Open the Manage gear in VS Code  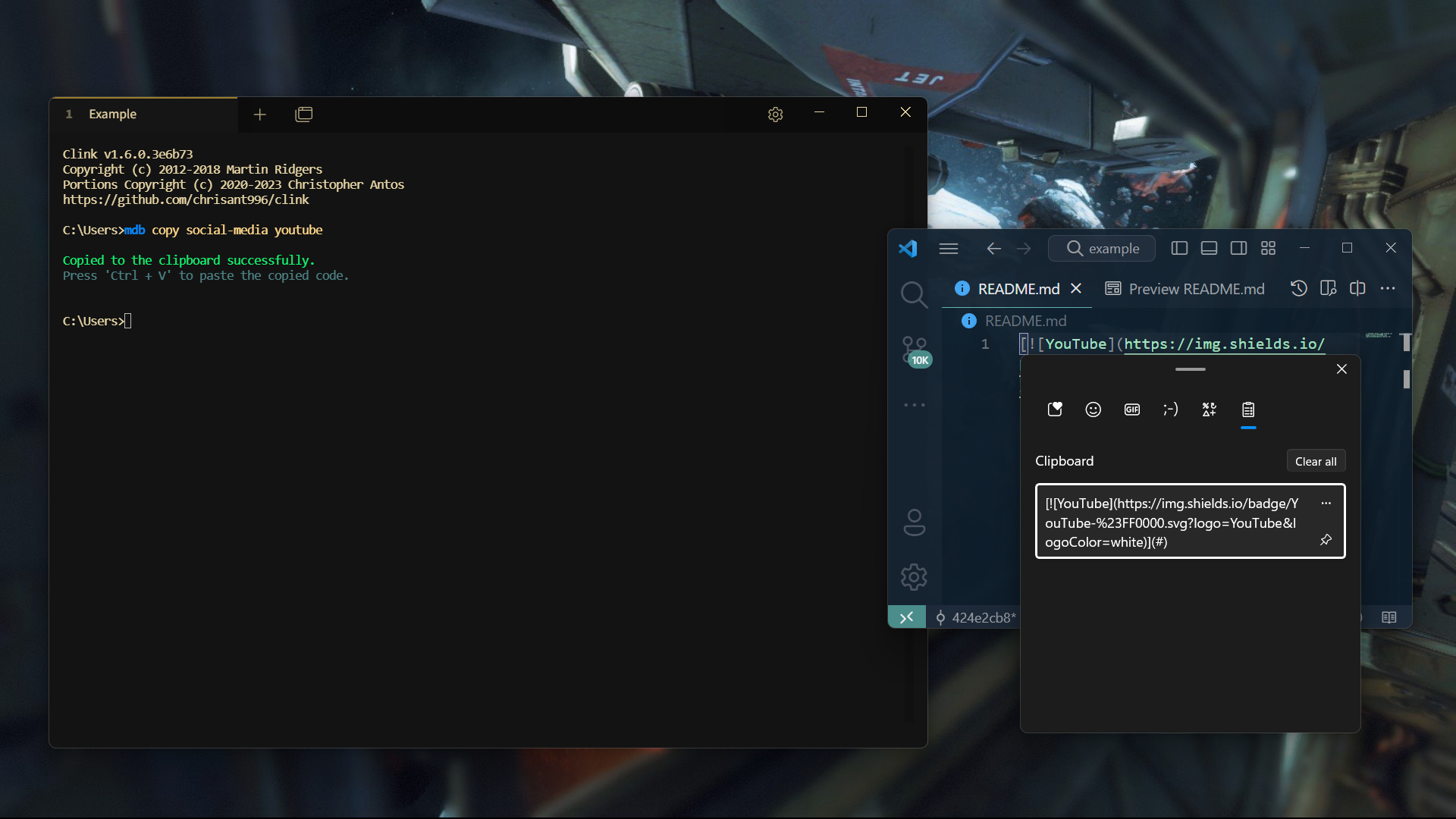click(x=914, y=577)
